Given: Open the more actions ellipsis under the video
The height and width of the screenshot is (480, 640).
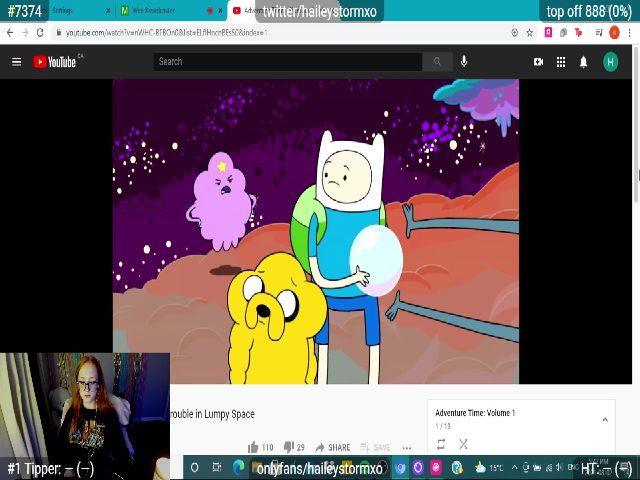Looking at the screenshot, I should coord(407,447).
